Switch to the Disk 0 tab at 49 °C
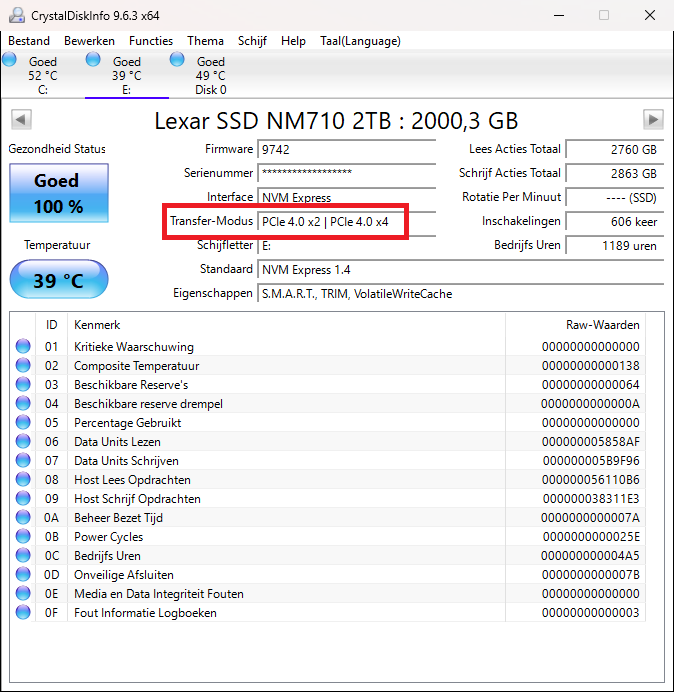Viewport: 674px width, 692px height. point(211,75)
